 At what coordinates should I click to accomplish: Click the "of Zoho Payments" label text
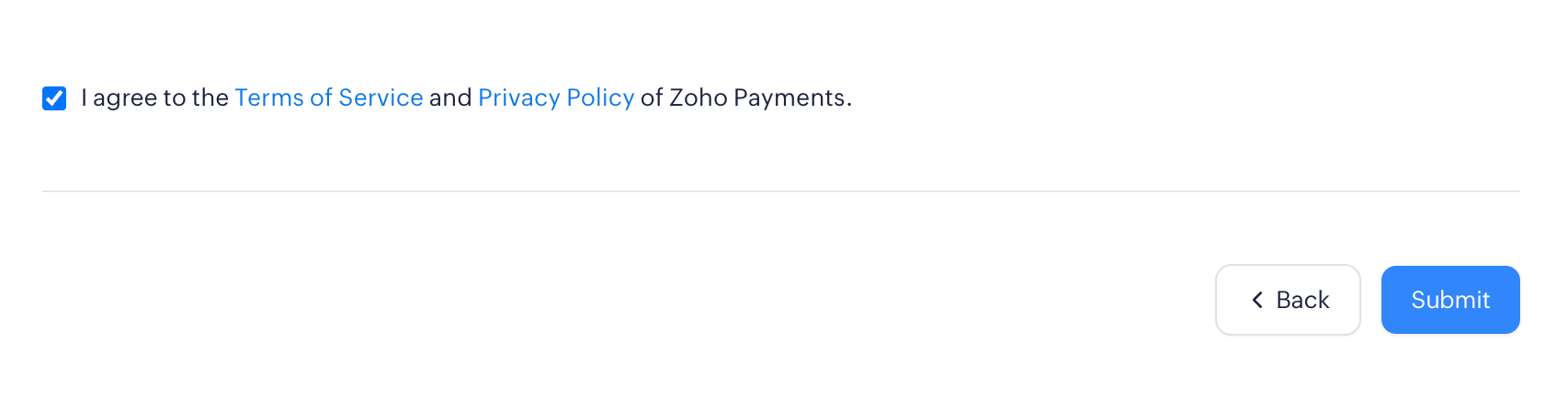(x=745, y=97)
